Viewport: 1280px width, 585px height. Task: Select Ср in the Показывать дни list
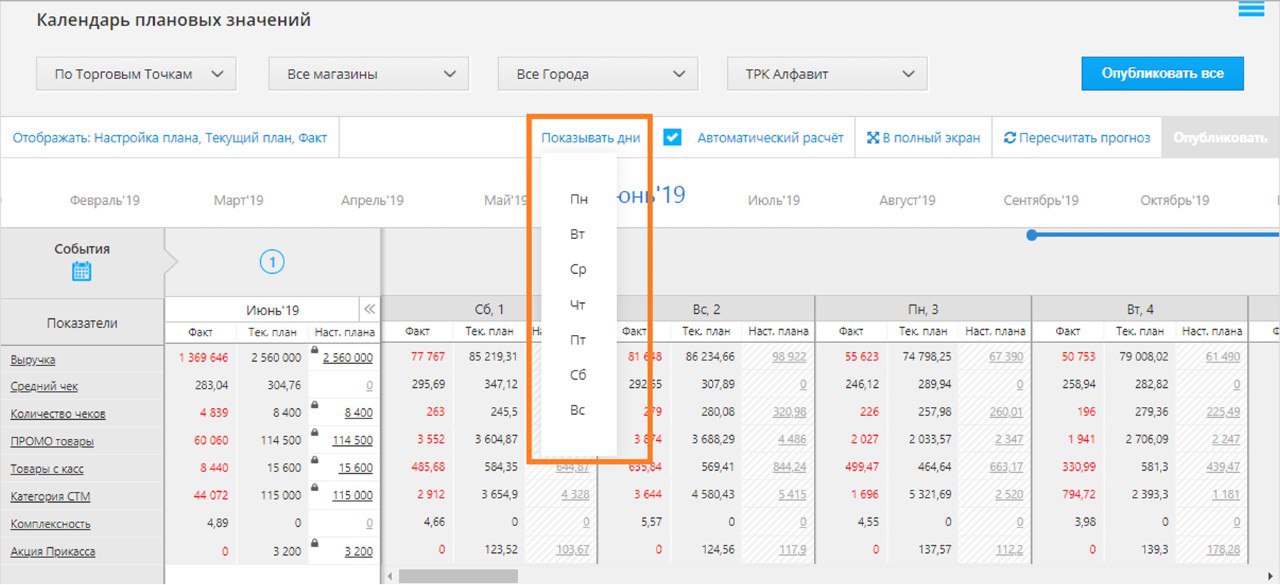pos(578,270)
